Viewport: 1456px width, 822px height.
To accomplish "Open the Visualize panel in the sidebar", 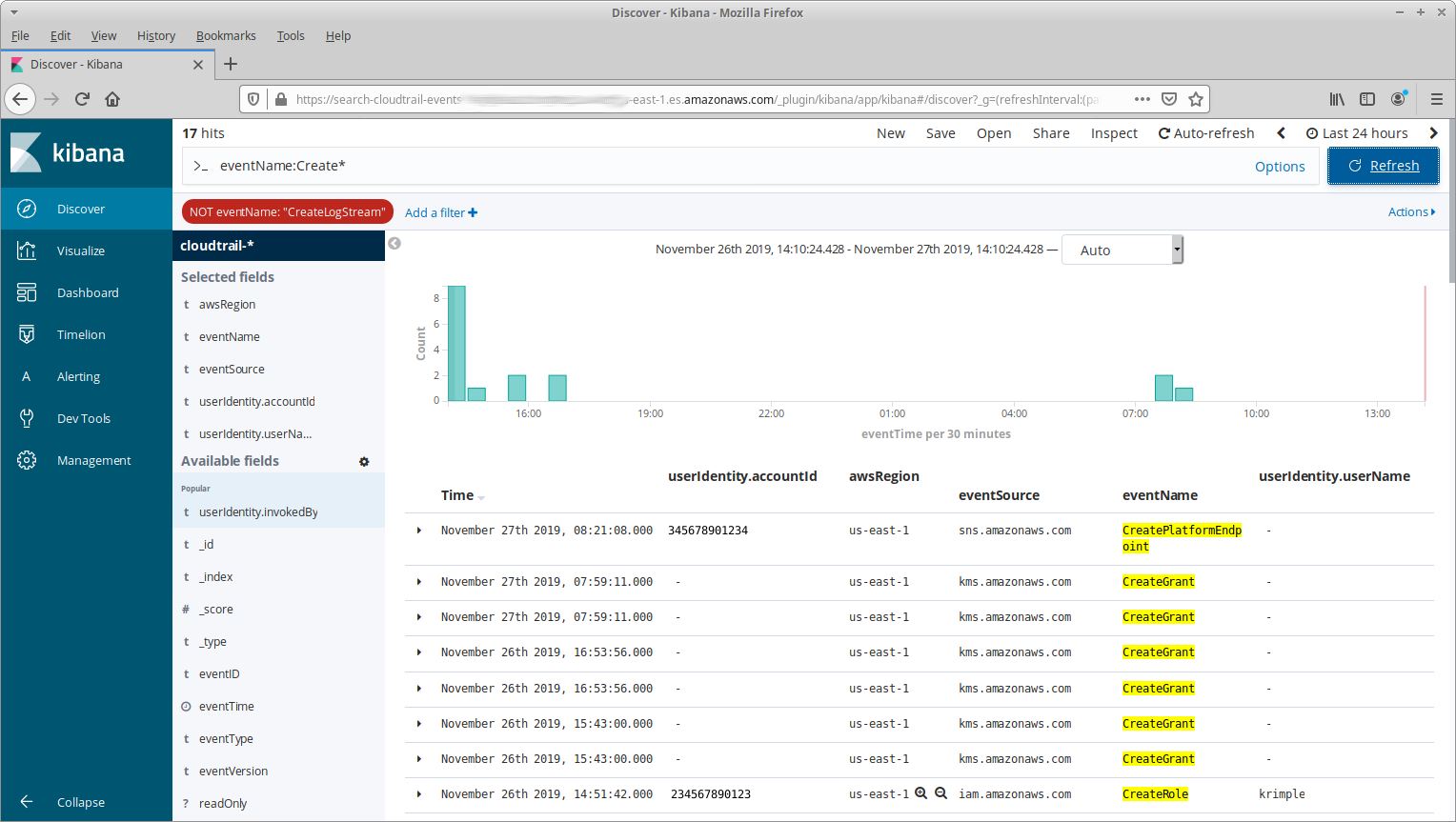I will [81, 251].
